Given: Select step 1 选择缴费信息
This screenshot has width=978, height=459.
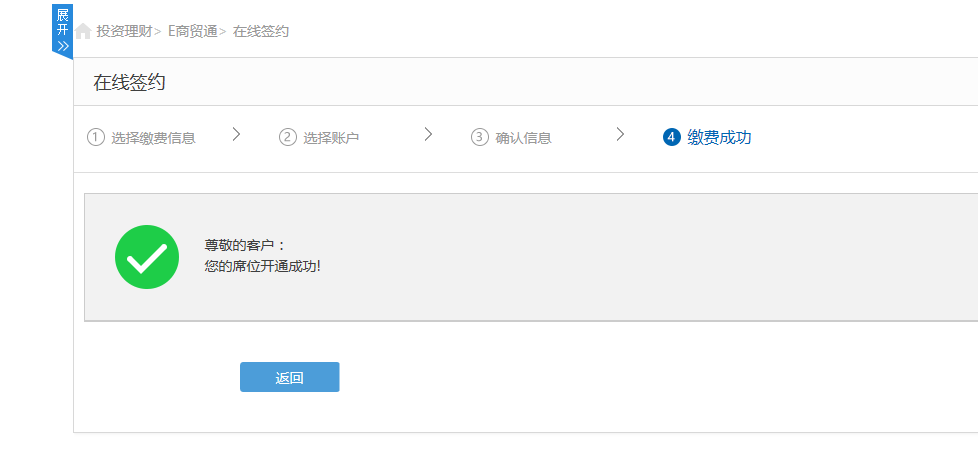Looking at the screenshot, I should (153, 138).
